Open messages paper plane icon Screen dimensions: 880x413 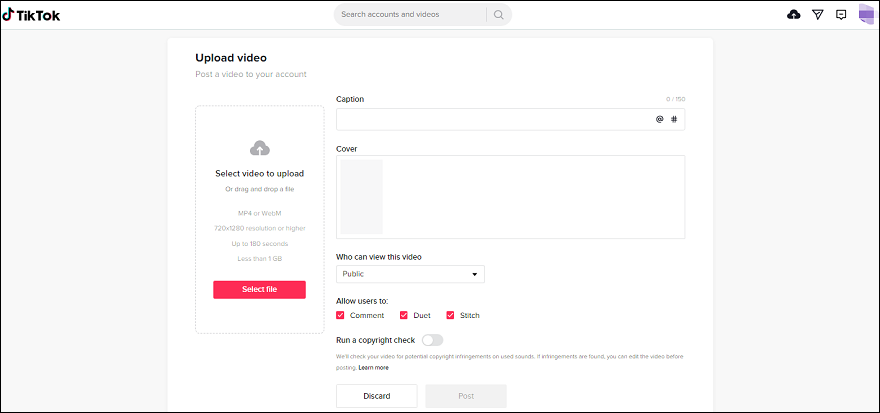click(818, 15)
